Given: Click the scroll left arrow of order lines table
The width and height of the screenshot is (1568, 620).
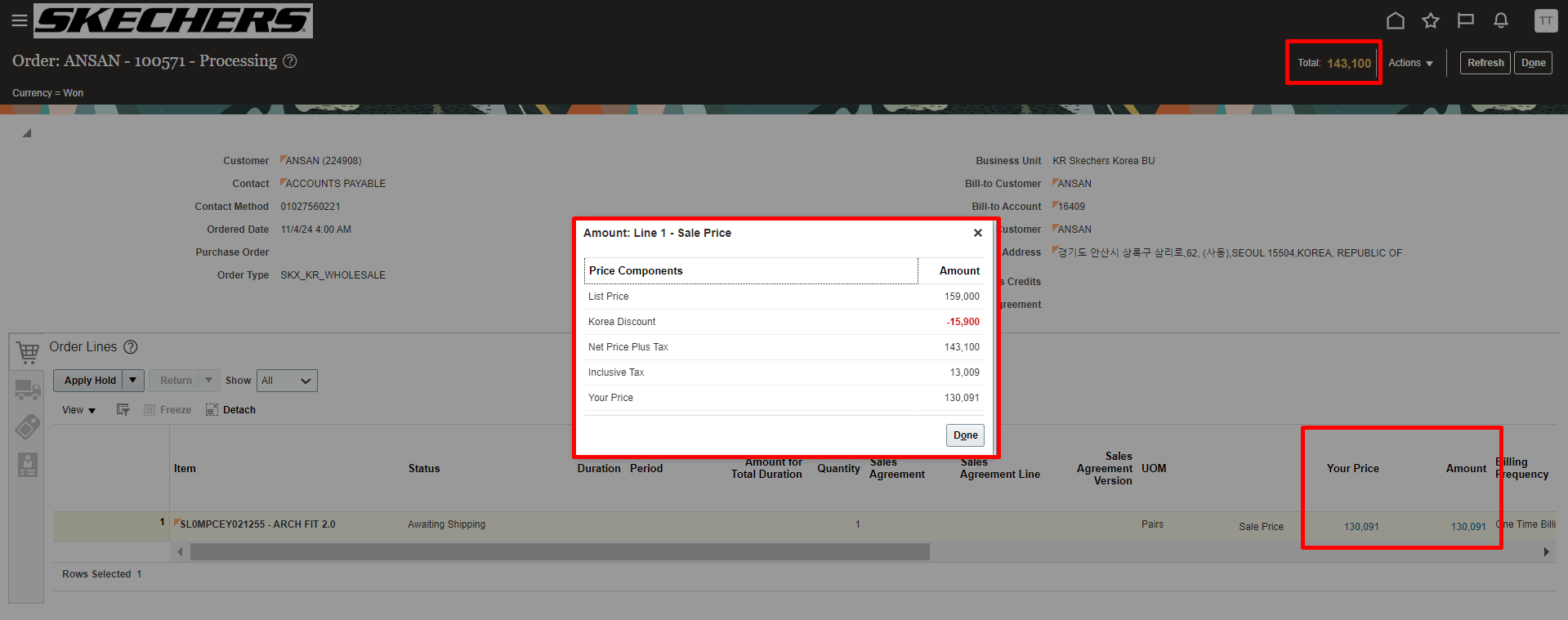Looking at the screenshot, I should pos(180,552).
